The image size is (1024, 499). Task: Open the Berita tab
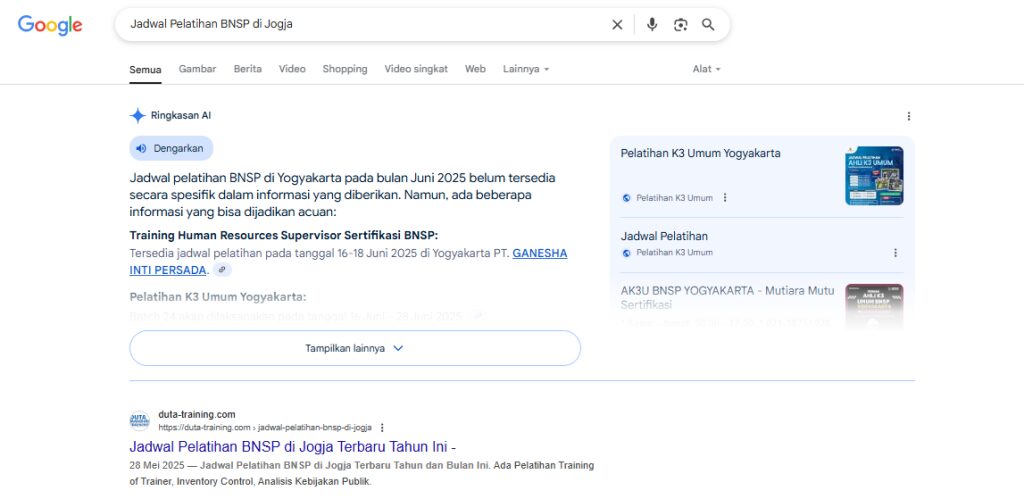click(x=248, y=69)
